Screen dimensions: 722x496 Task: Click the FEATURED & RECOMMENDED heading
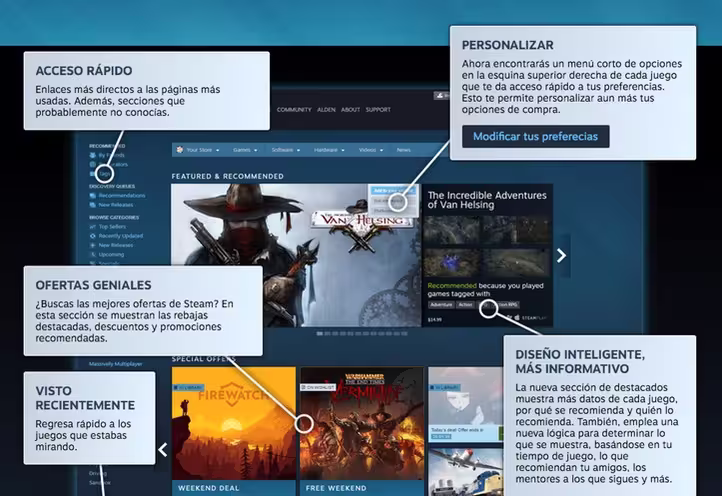coord(227,176)
